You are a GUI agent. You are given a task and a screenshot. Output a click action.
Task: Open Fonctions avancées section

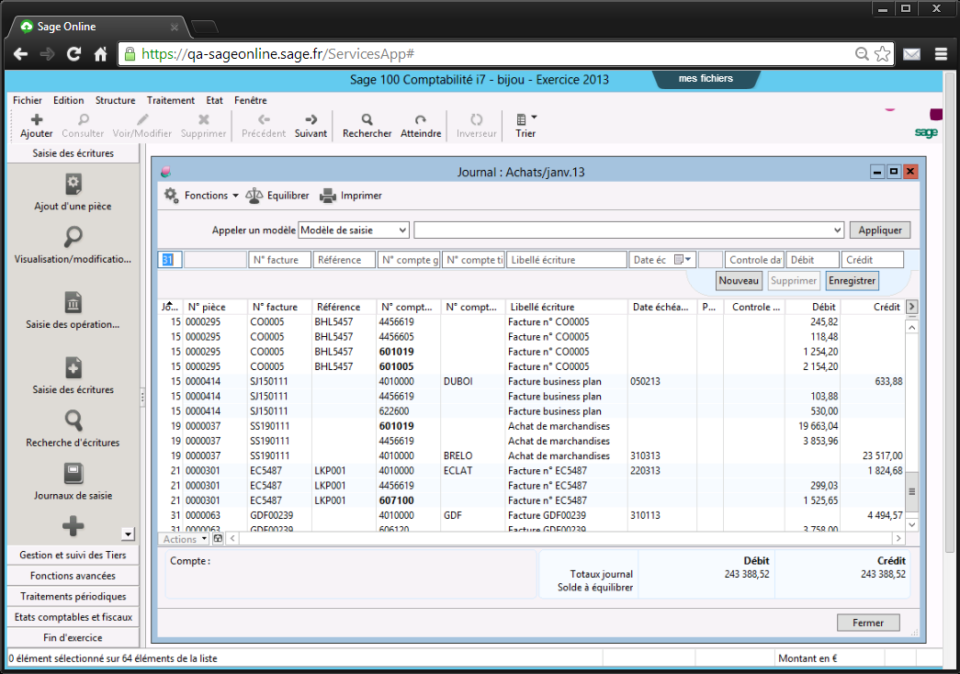point(73,576)
